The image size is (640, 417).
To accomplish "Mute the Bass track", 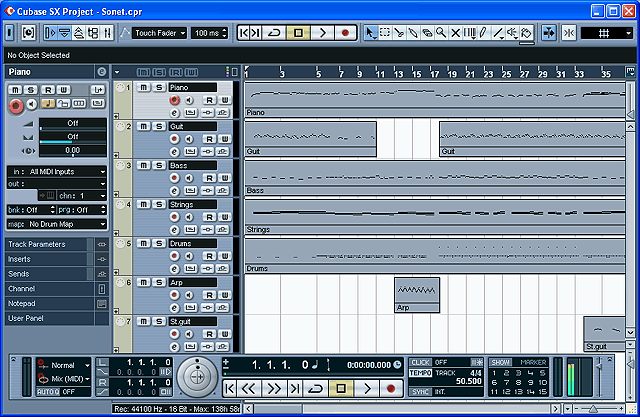I will click(x=143, y=165).
